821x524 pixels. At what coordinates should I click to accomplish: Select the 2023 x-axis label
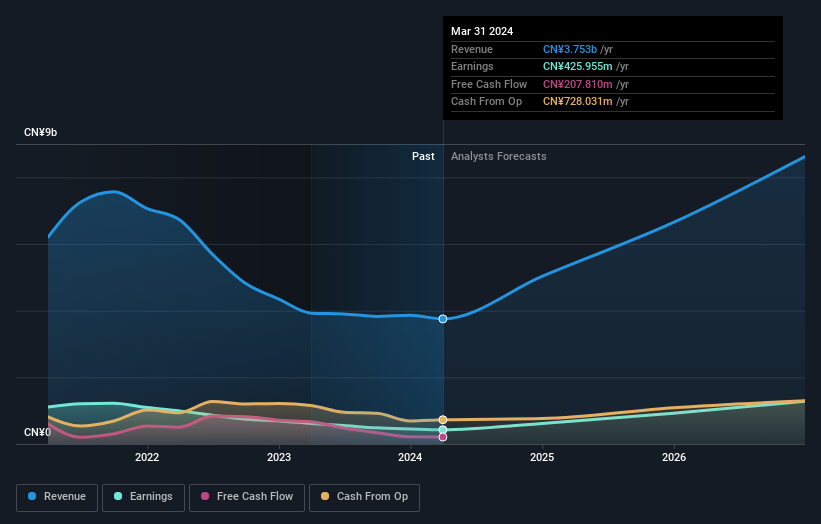(279, 457)
